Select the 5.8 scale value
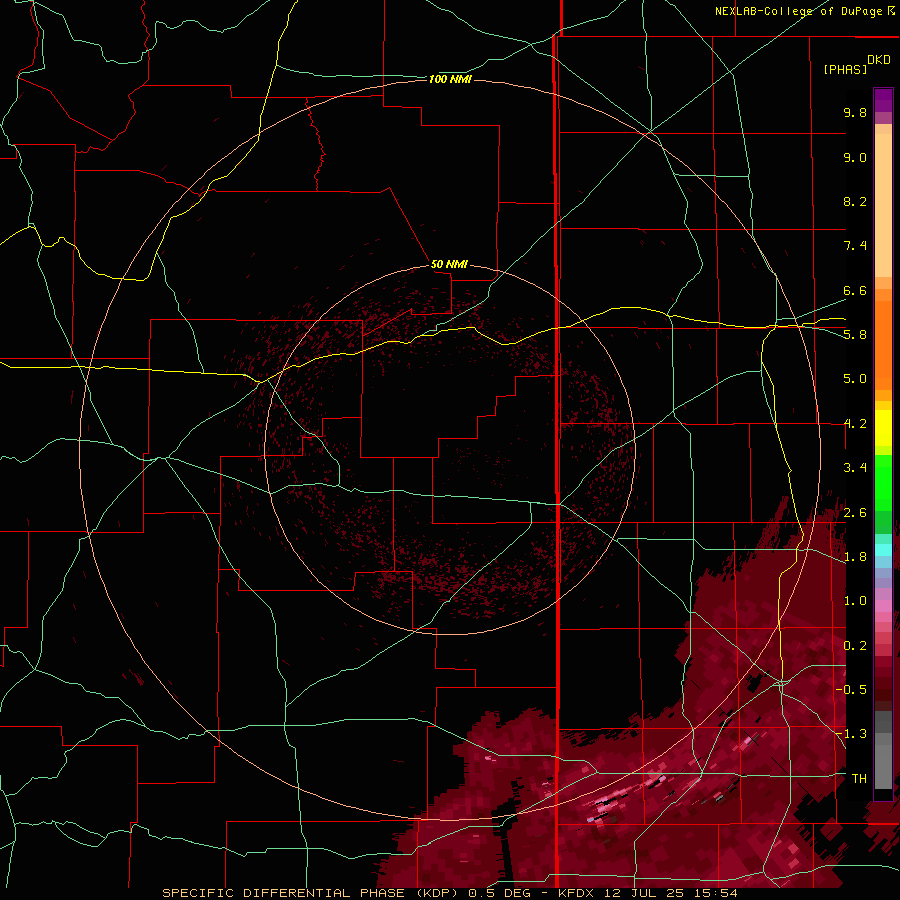900x900 pixels. coord(855,334)
